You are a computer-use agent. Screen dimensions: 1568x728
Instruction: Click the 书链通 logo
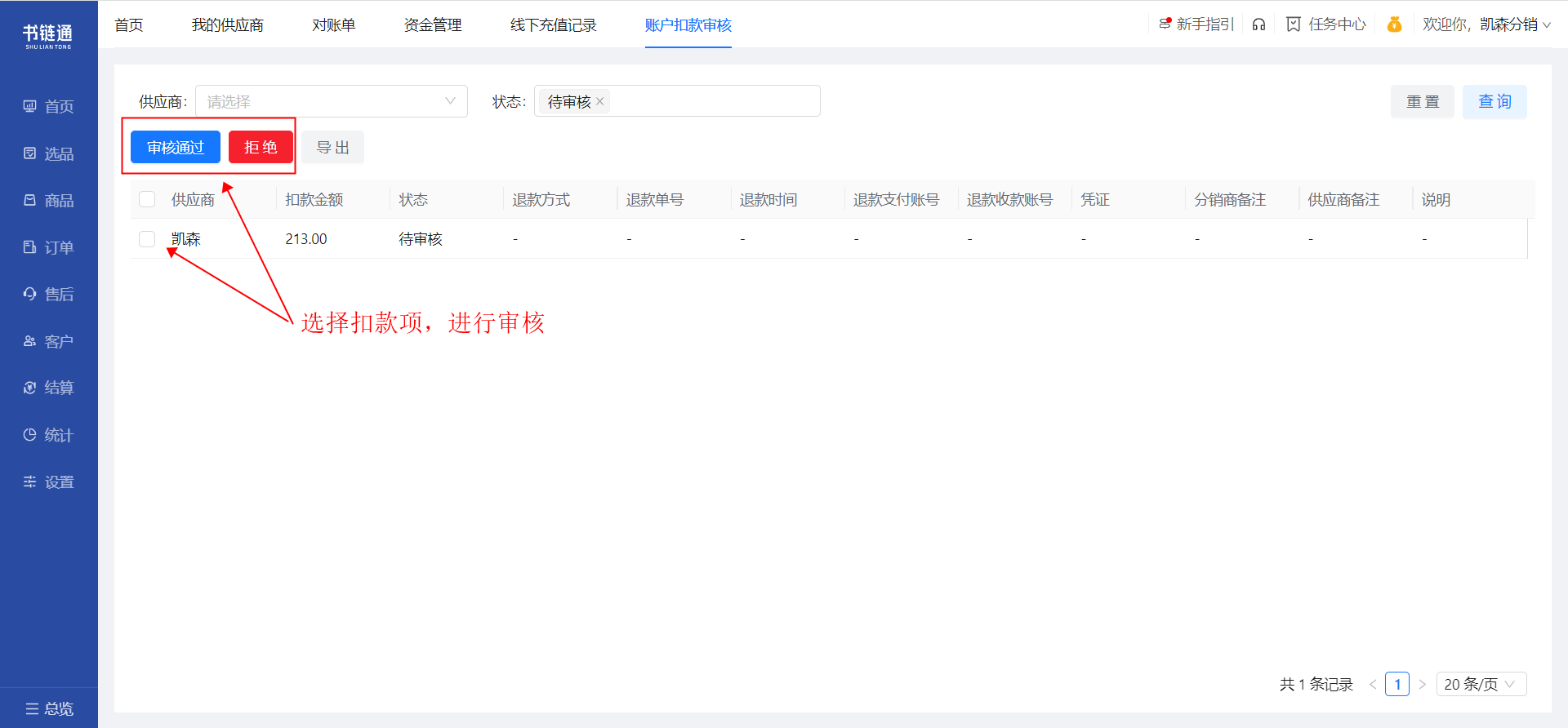48,36
